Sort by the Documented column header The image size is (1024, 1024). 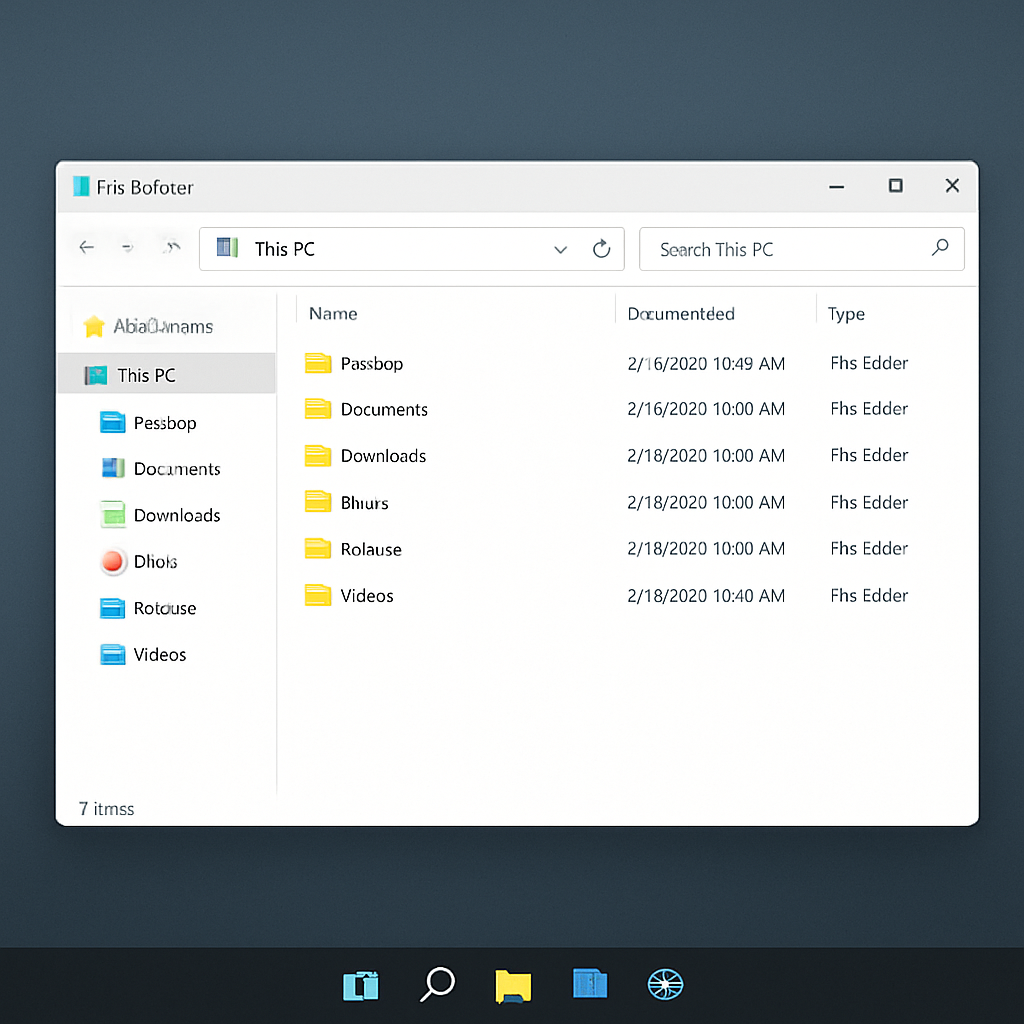[680, 313]
